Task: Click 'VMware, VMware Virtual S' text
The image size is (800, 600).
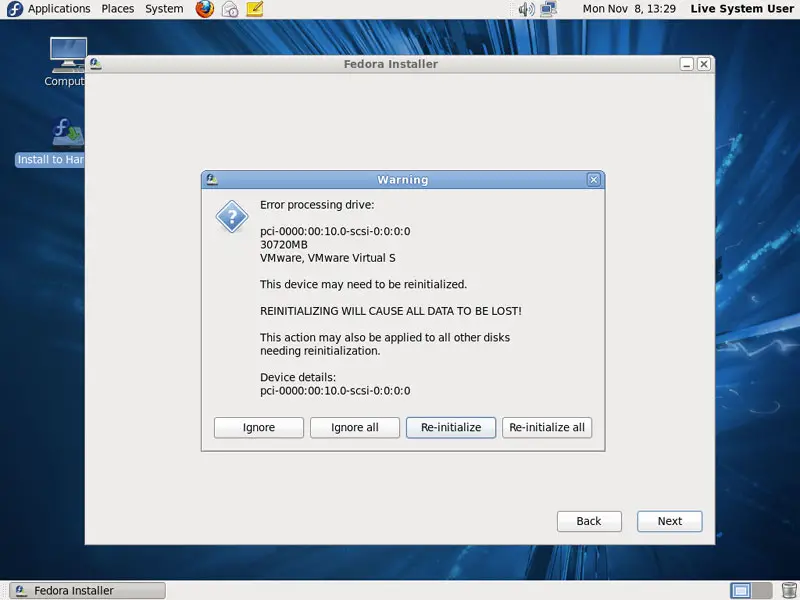Action: [328, 258]
